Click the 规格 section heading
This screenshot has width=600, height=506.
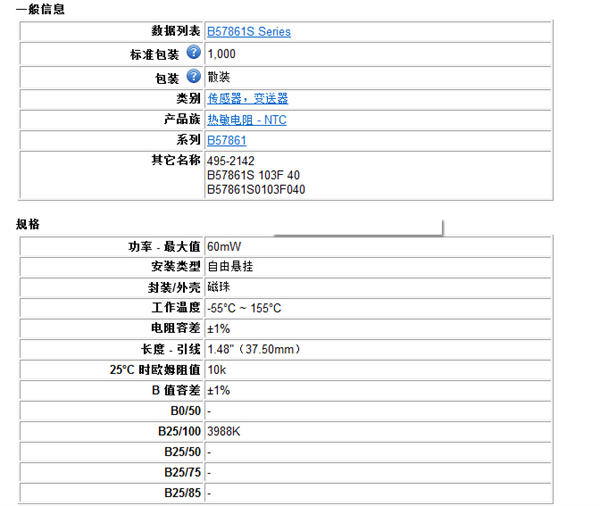tap(28, 224)
